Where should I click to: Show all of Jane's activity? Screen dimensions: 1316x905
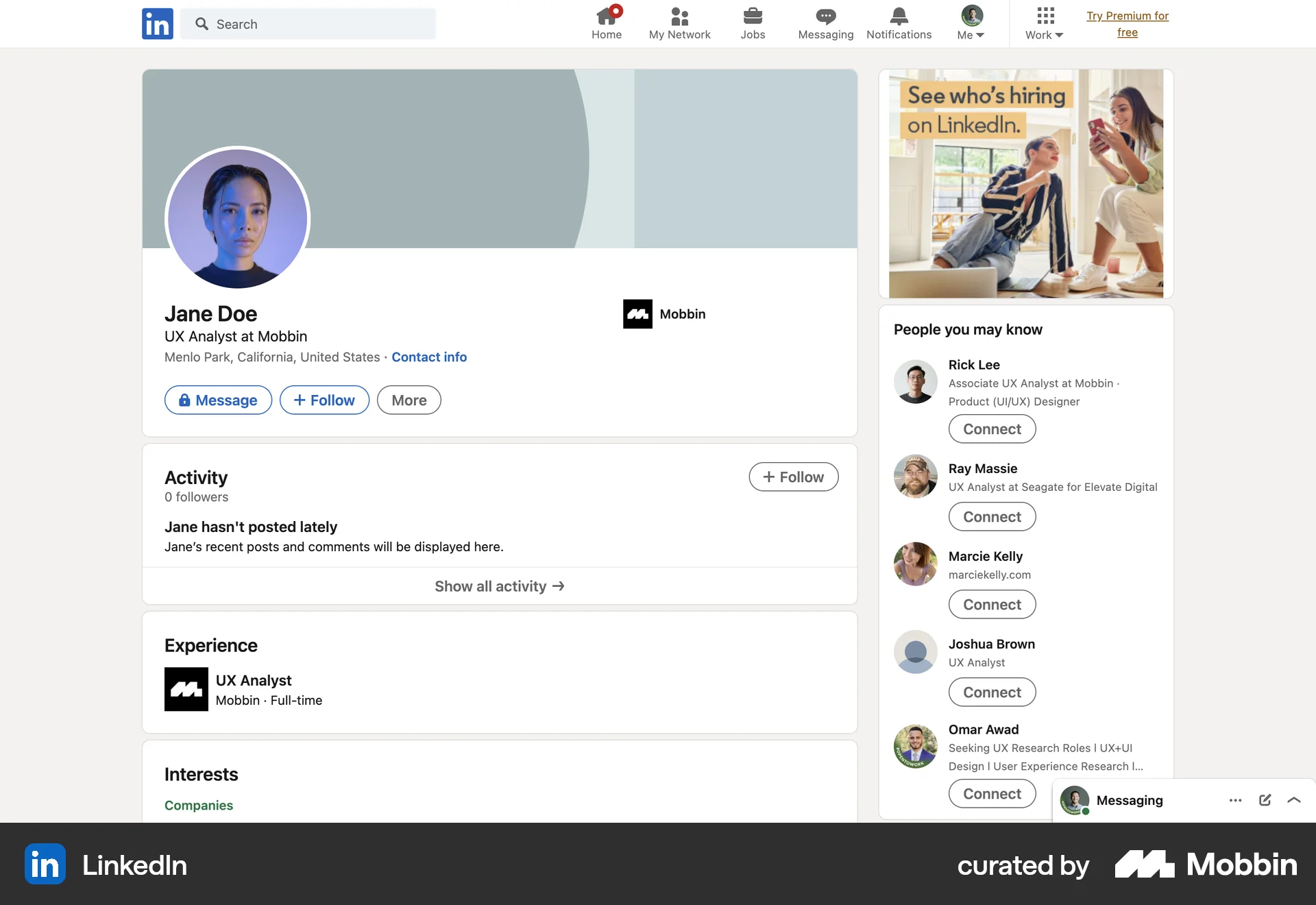point(499,586)
